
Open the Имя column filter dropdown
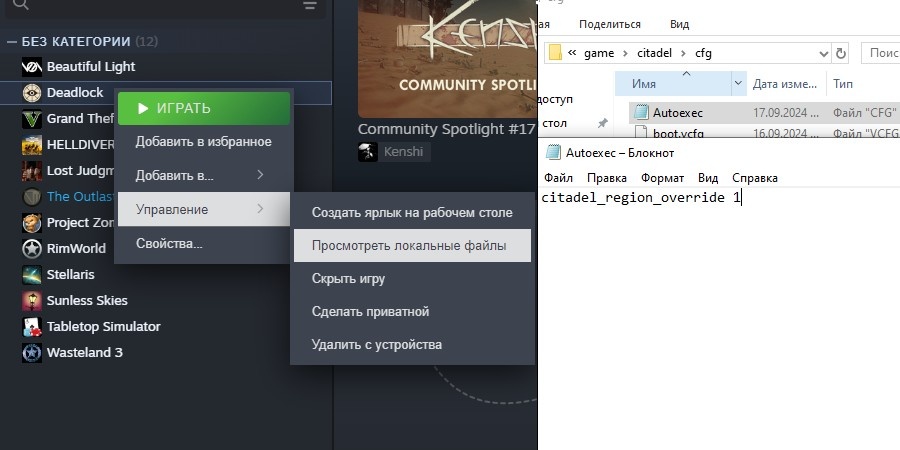click(738, 84)
